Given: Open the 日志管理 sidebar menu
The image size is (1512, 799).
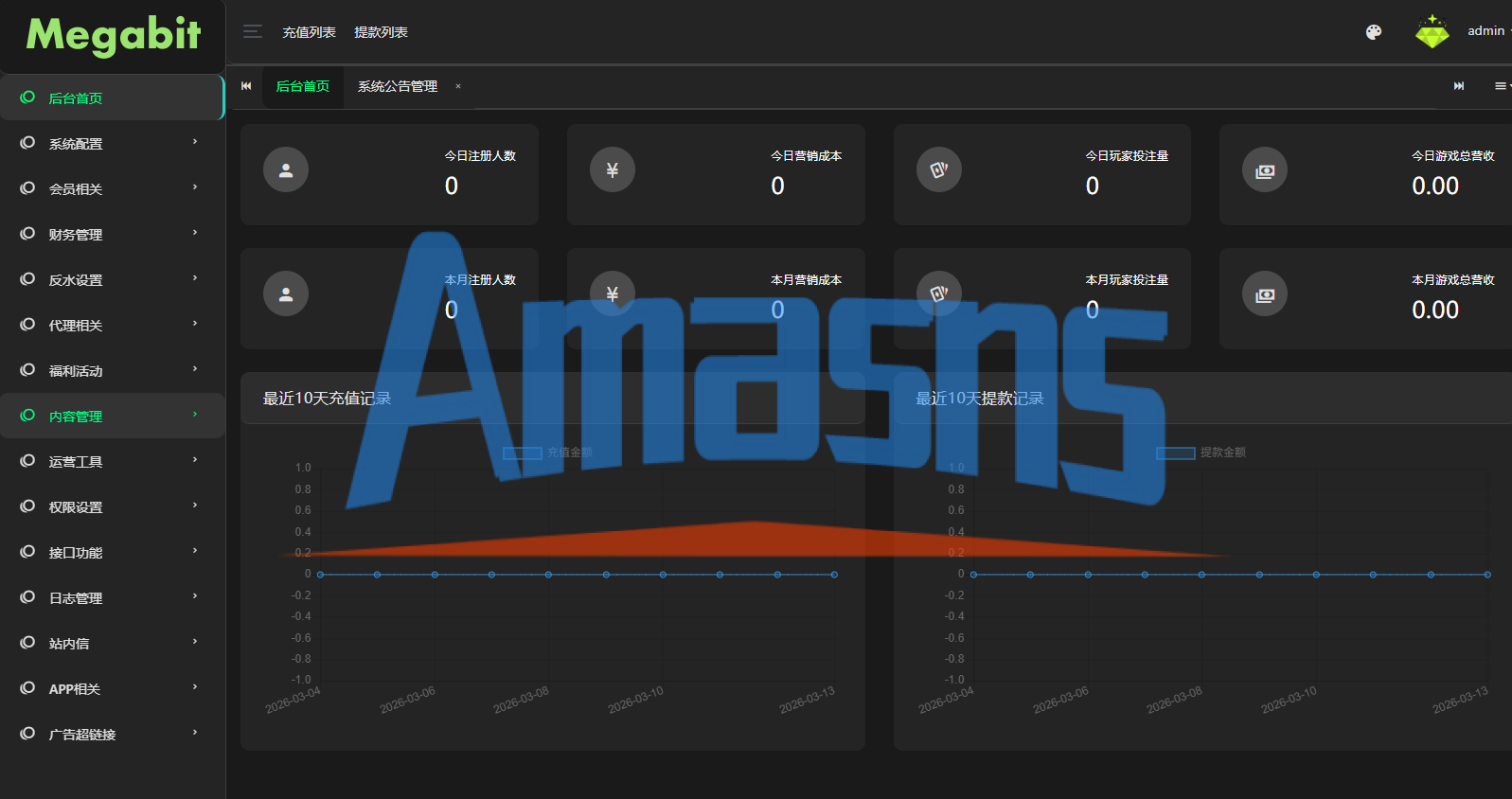Looking at the screenshot, I should click(x=112, y=597).
